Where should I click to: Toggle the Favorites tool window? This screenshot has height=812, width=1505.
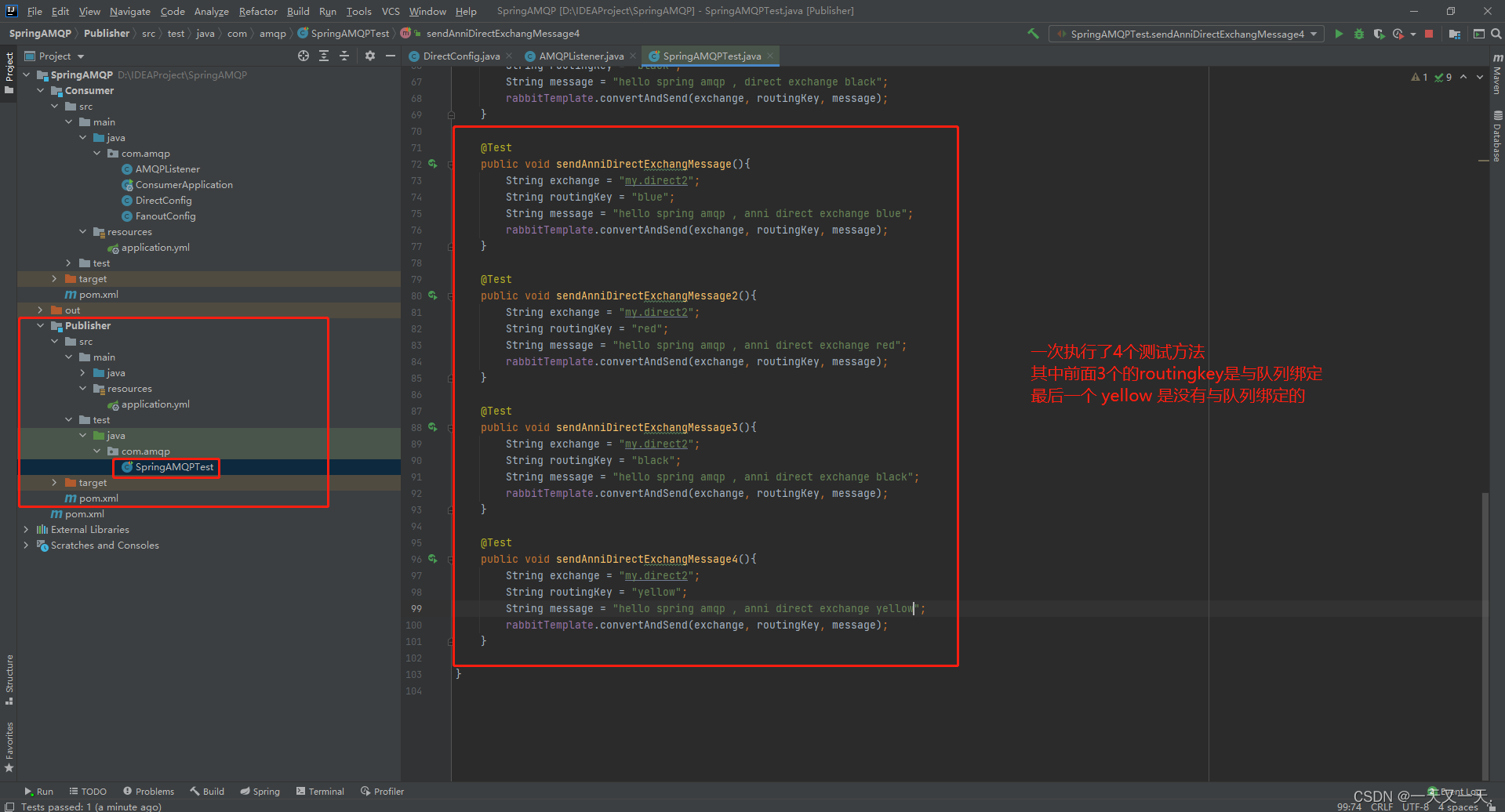[x=9, y=745]
